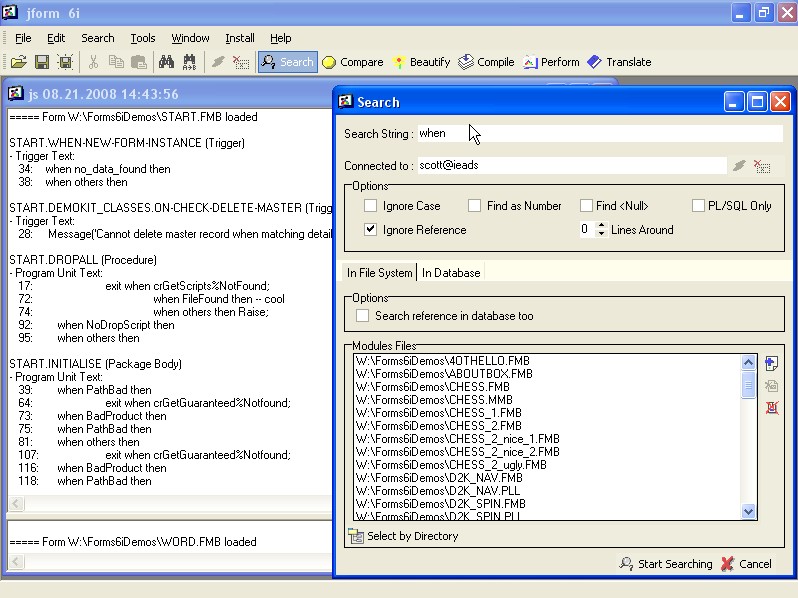Click left scroll arrow under START.FMB results

tap(16, 503)
